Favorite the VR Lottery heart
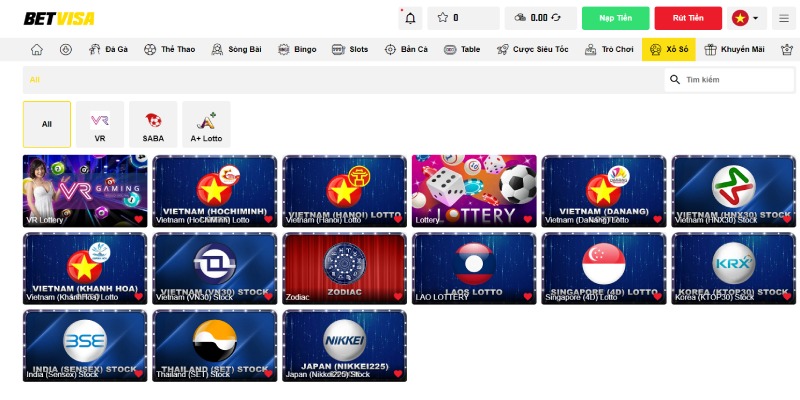 [x=139, y=219]
